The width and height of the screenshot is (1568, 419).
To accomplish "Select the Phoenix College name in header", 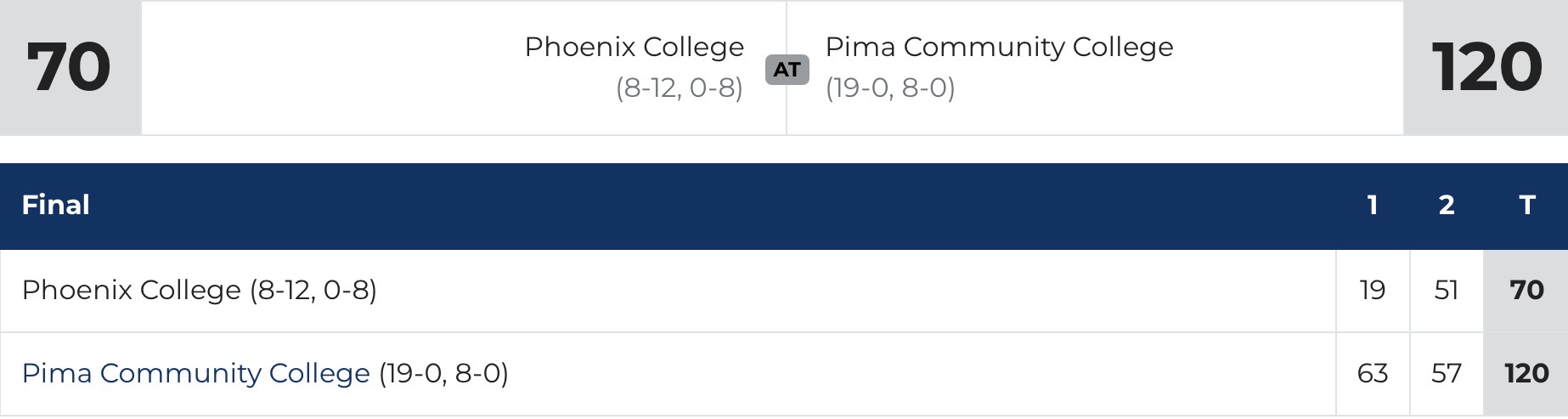I will coord(634,47).
